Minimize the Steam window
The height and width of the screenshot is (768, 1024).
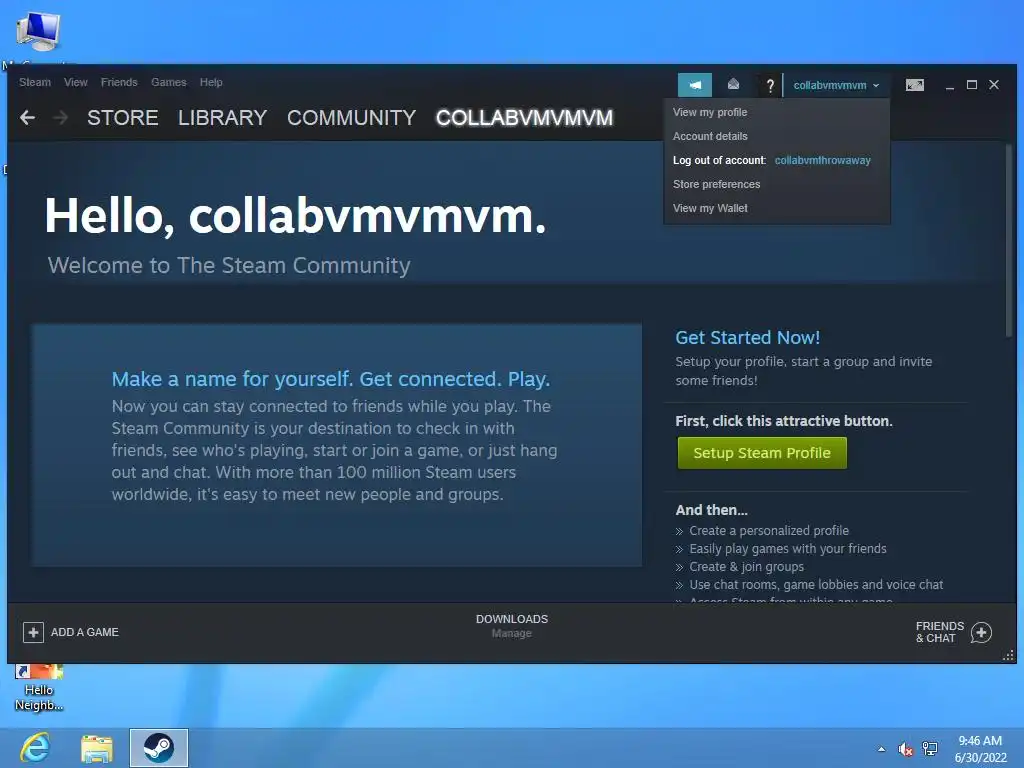(950, 86)
